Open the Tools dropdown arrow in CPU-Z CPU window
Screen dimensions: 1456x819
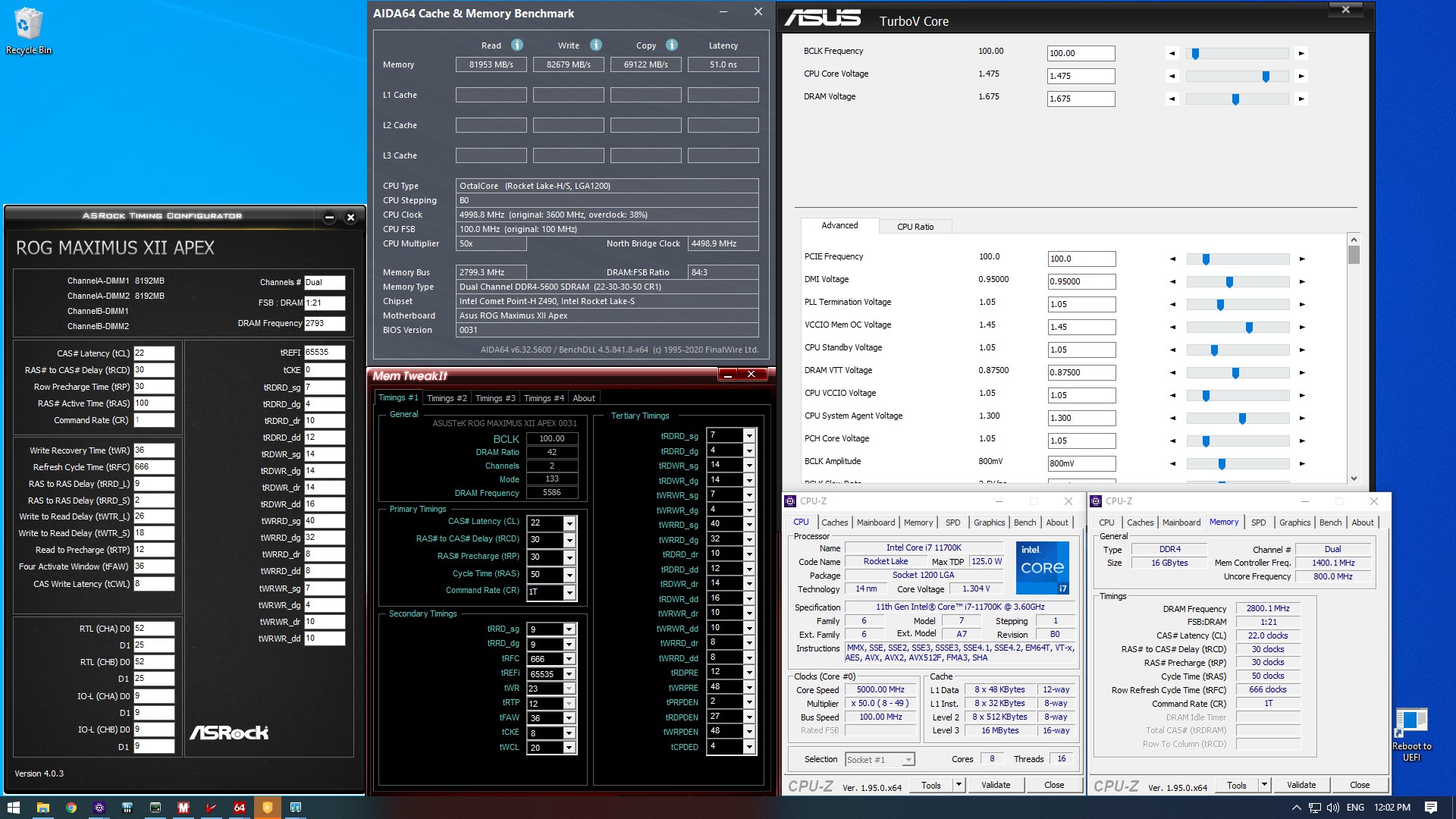pyautogui.click(x=959, y=785)
